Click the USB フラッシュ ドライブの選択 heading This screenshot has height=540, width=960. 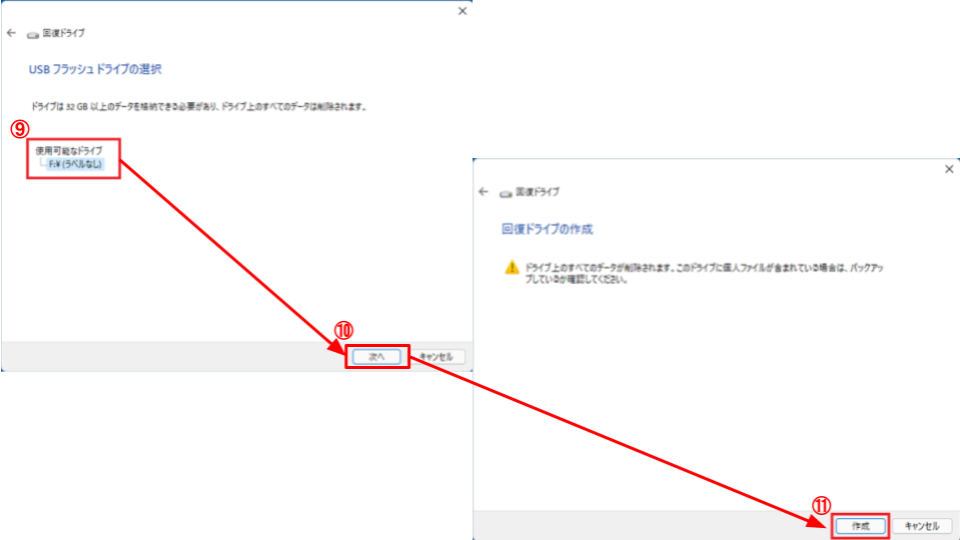point(95,69)
